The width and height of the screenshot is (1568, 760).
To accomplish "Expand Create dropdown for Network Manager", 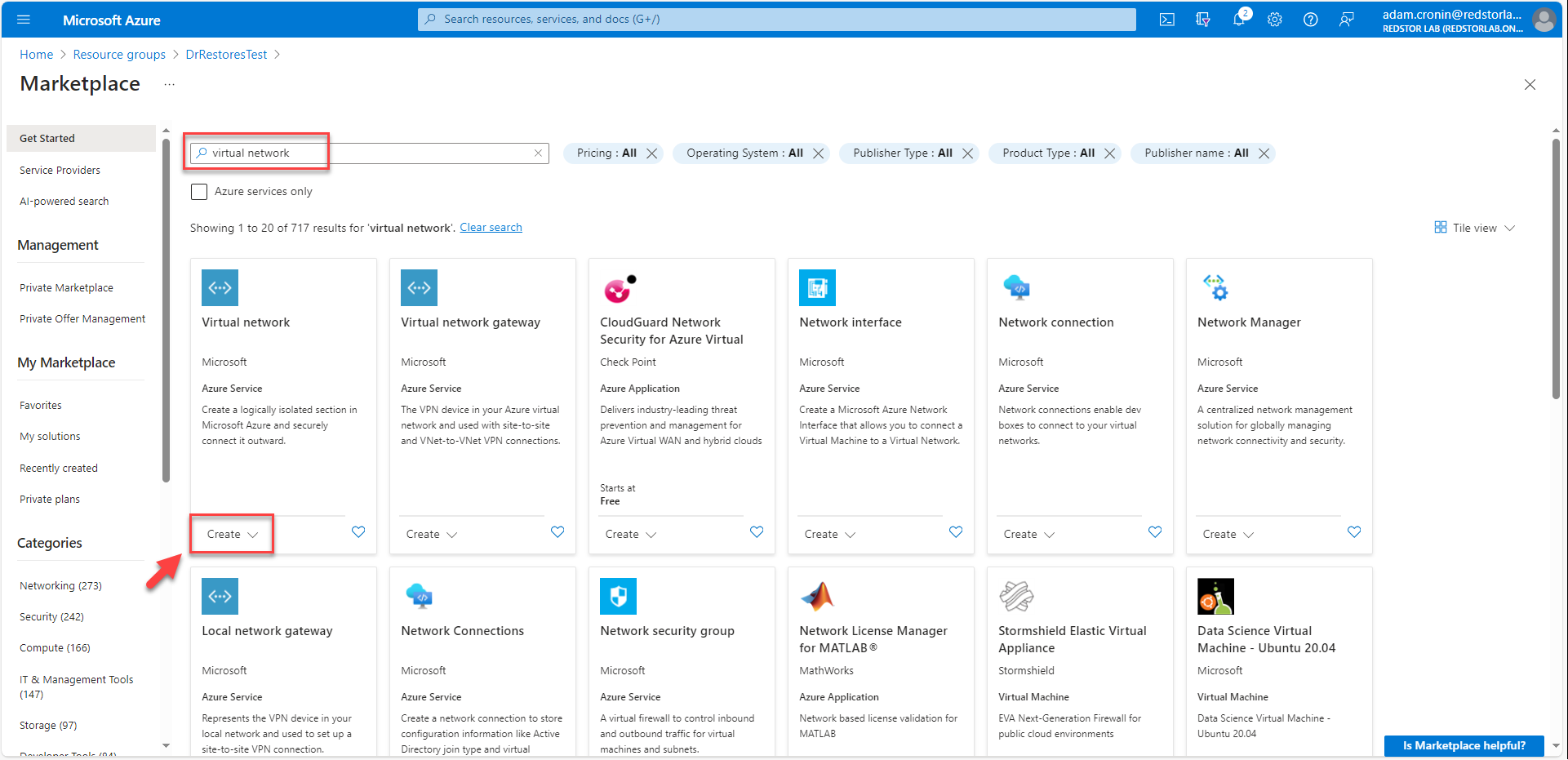I will coord(1228,534).
